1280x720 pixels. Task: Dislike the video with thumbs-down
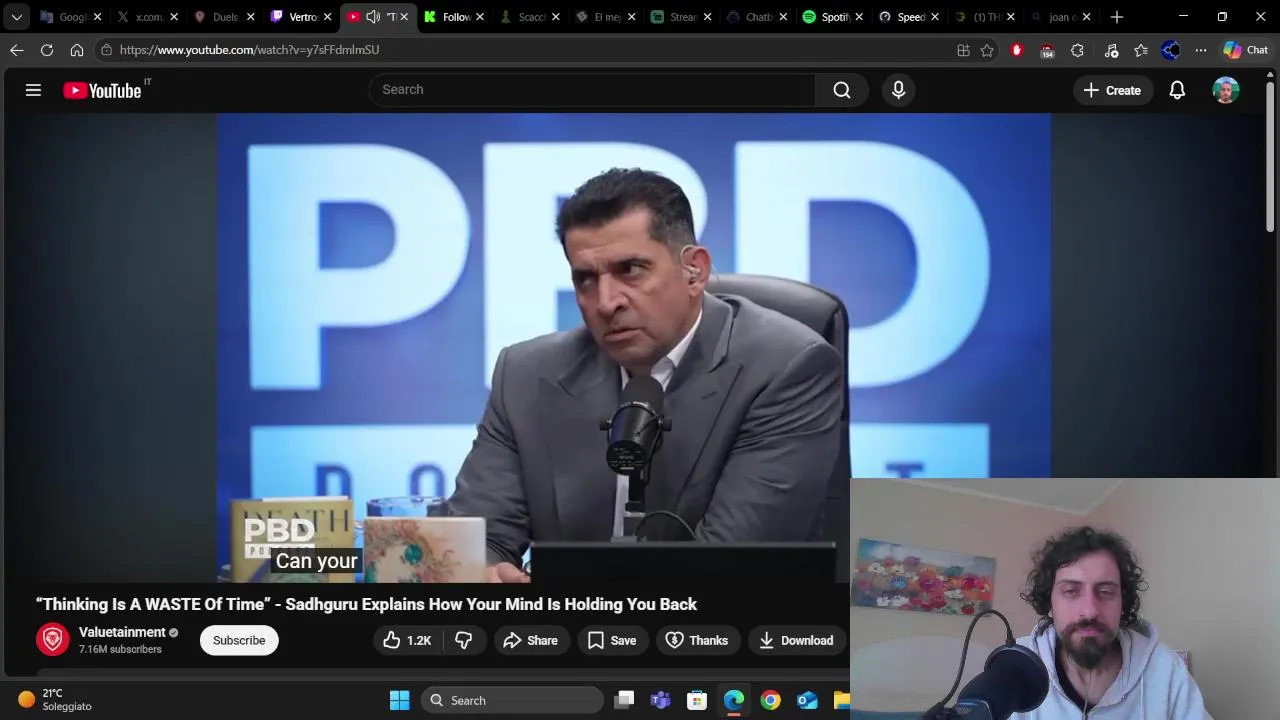(464, 640)
